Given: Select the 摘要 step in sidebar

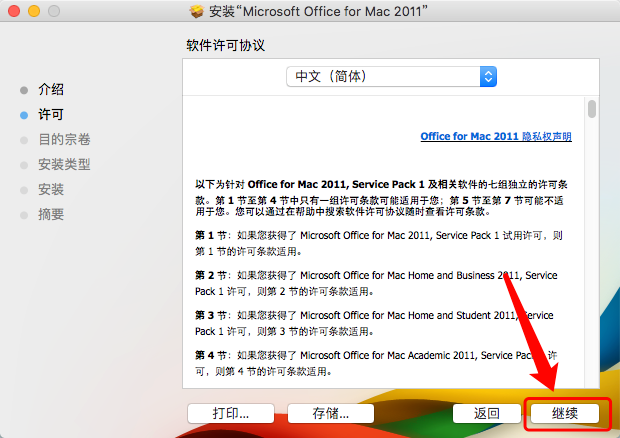Looking at the screenshot, I should coord(51,215).
